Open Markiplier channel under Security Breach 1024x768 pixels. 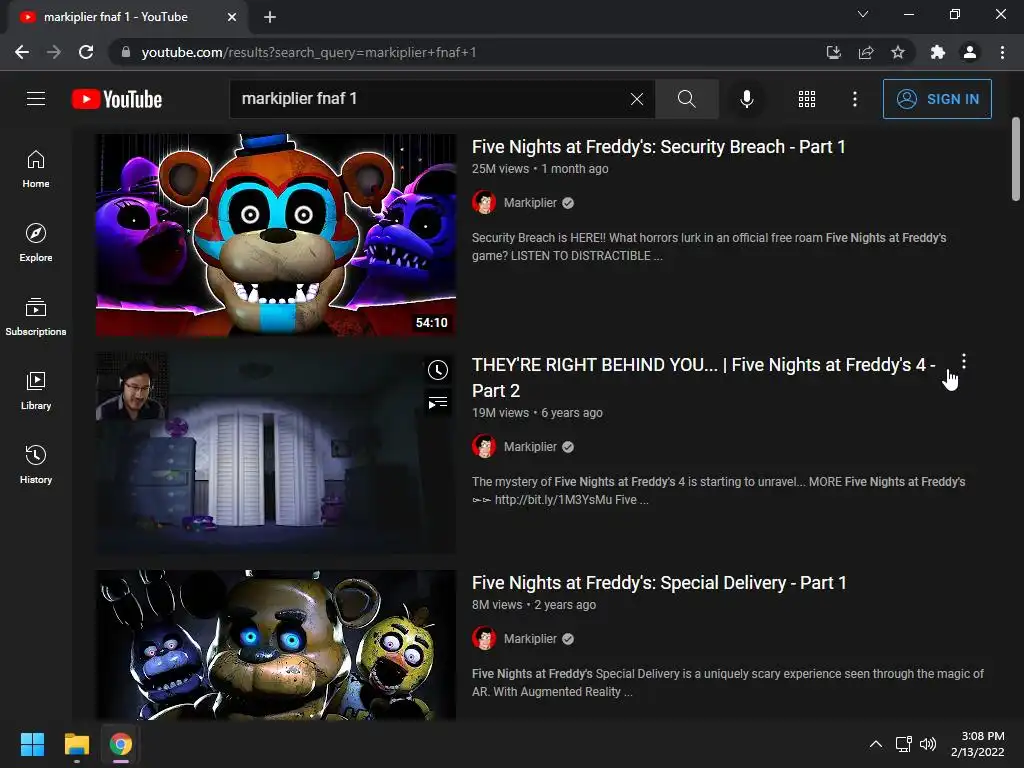[530, 202]
